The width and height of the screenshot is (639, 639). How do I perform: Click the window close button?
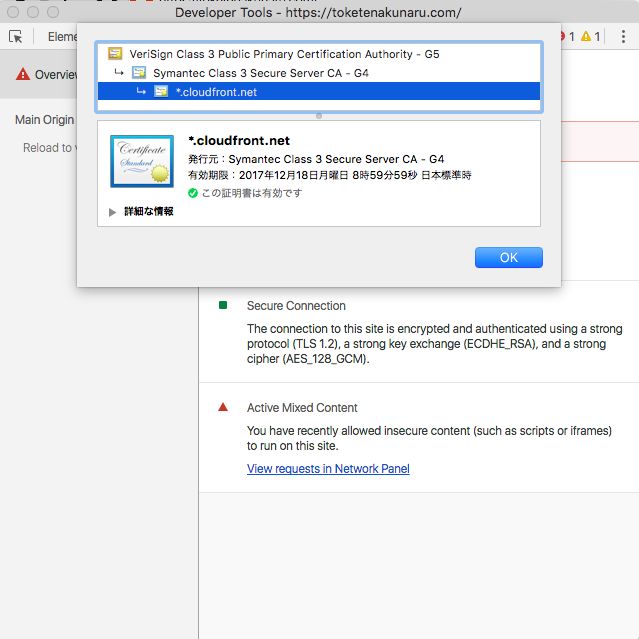pos(13,12)
